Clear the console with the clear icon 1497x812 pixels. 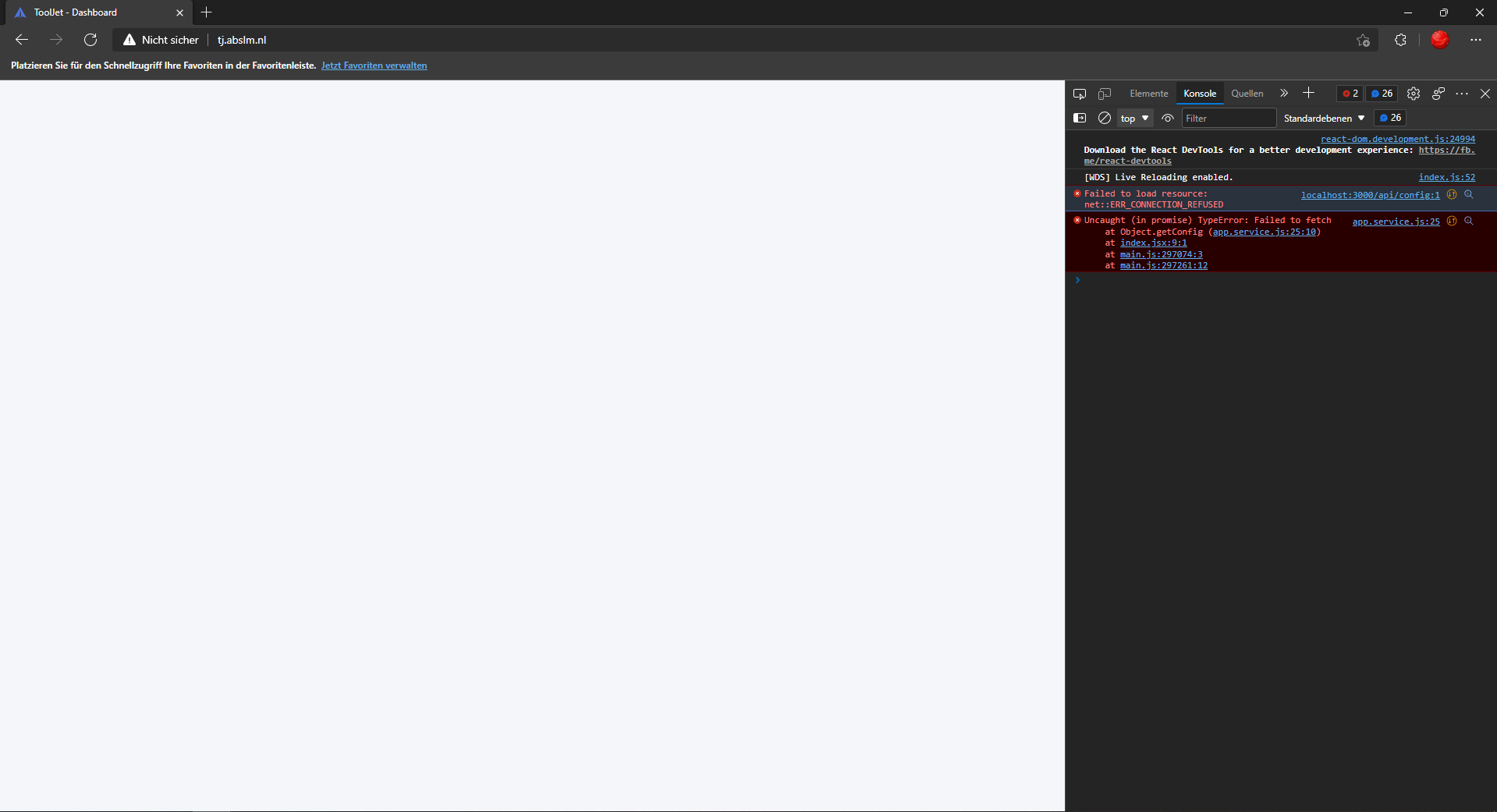pos(1104,118)
